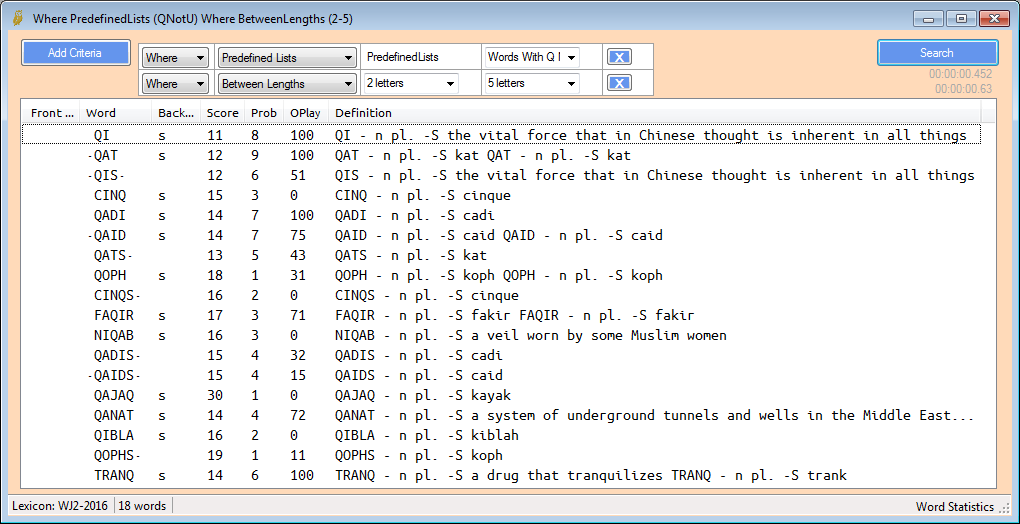Expand the Predefined Lists criteria type dropdown
This screenshot has width=1020, height=524.
(x=287, y=58)
